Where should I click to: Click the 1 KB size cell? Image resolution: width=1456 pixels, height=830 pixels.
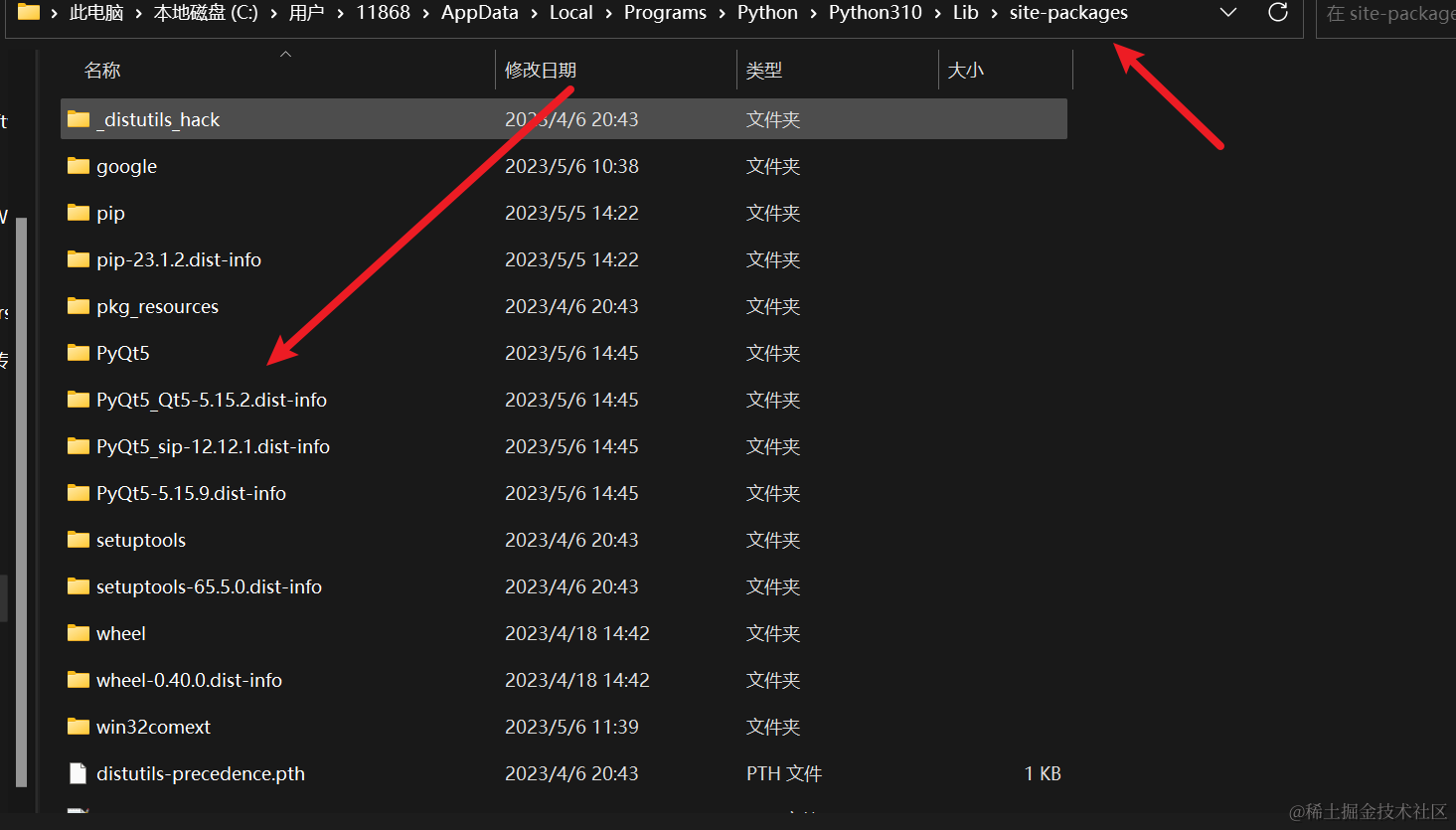pyautogui.click(x=1043, y=773)
